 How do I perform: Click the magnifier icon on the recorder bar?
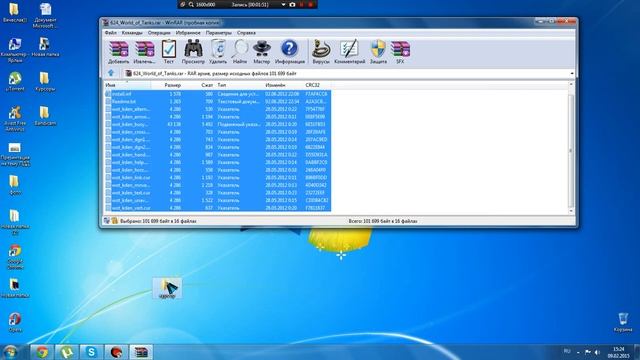tap(191, 4)
